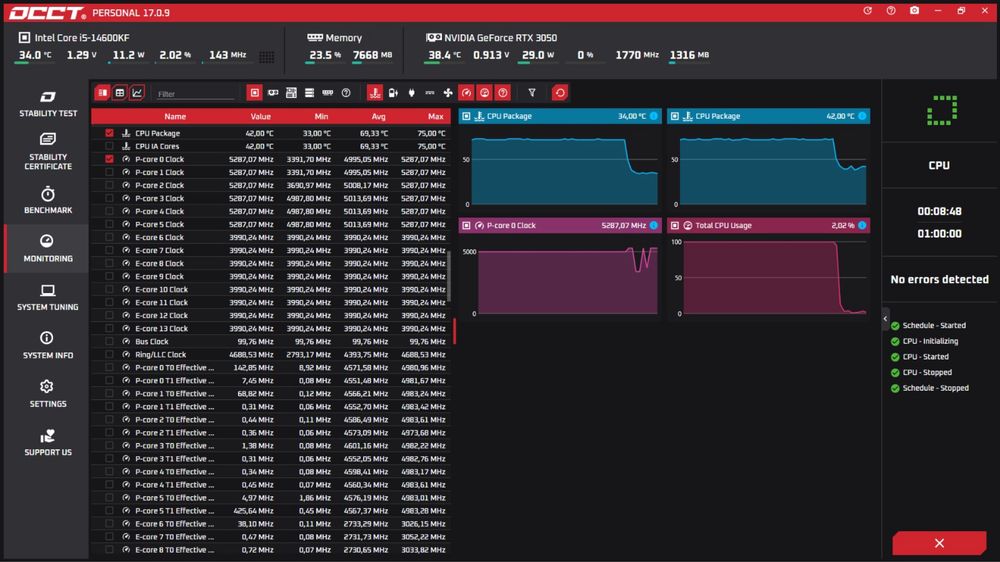Toggle CPU sensors filter icon
Screen dimensions: 1000x562
point(254,93)
